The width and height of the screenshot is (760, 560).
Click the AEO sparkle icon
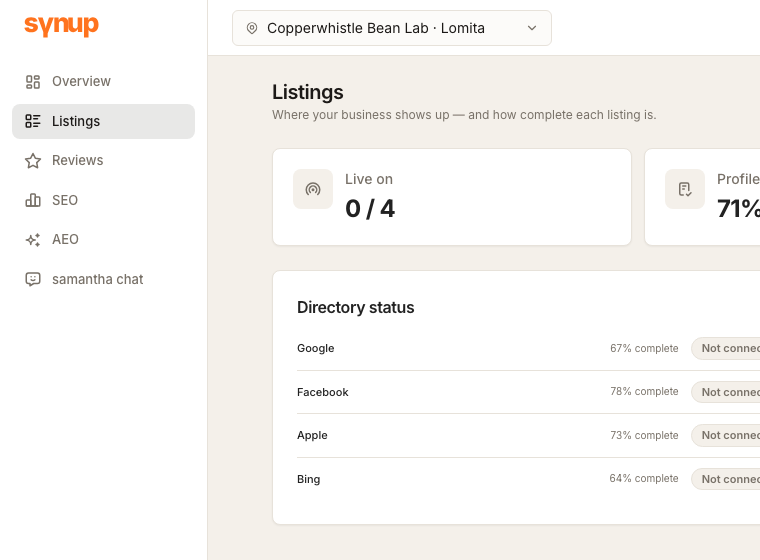coord(33,240)
